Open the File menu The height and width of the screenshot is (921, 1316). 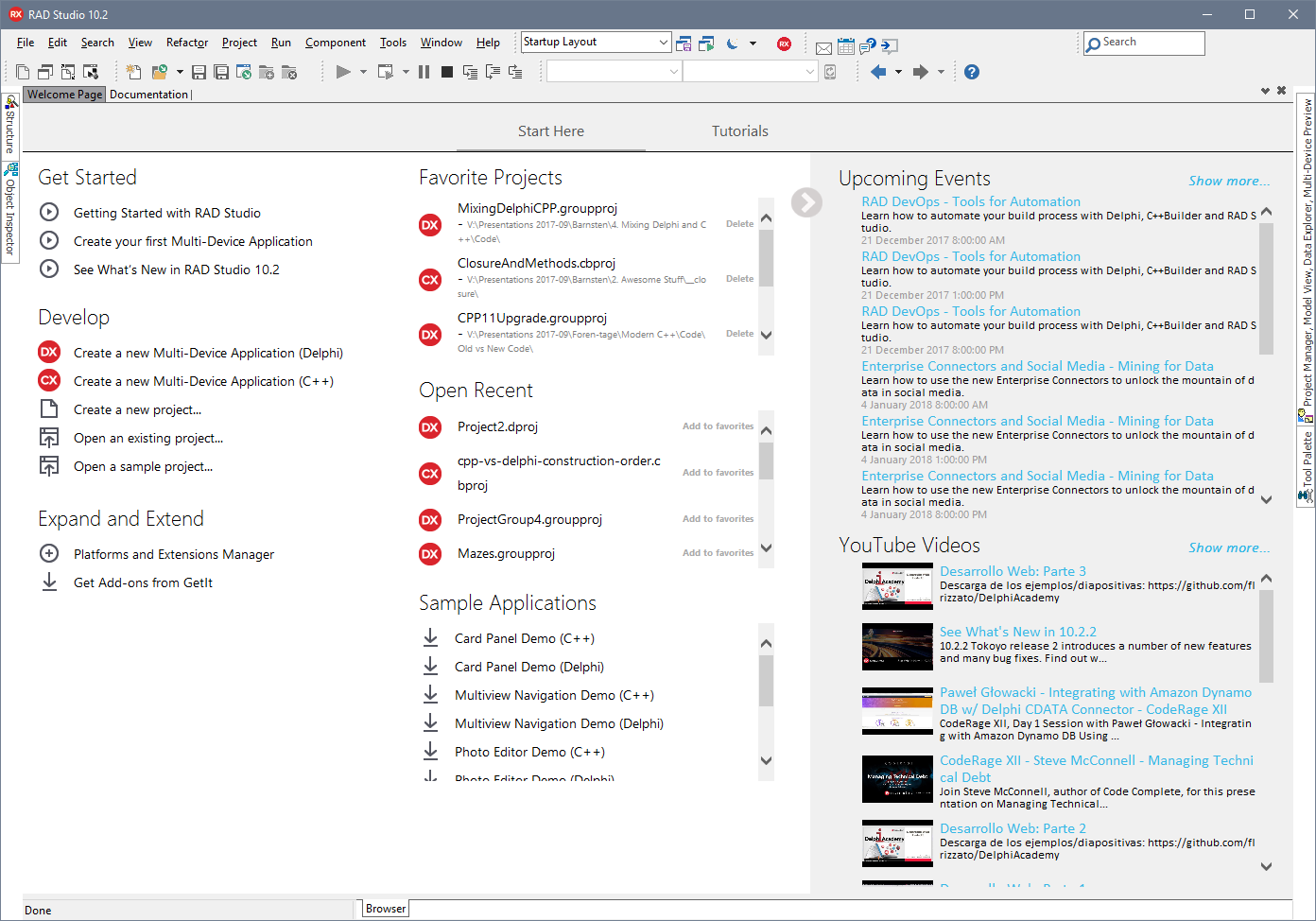[26, 43]
